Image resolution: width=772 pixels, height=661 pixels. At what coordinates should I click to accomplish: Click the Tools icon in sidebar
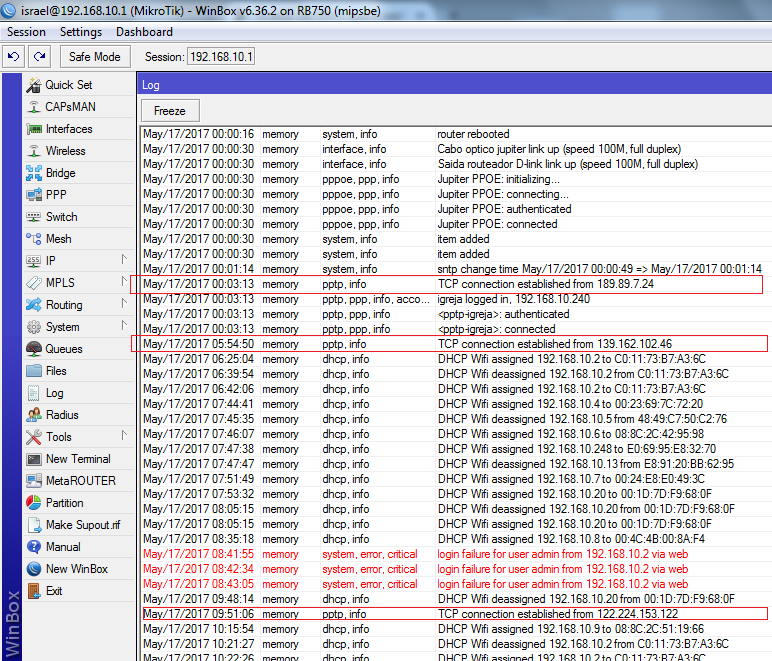pos(34,437)
